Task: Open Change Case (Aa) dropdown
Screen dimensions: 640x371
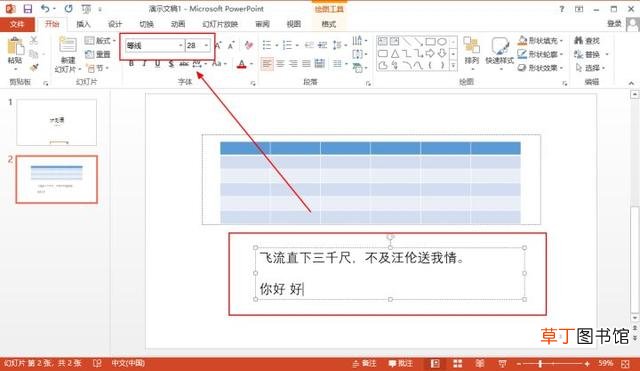Action: (219, 64)
